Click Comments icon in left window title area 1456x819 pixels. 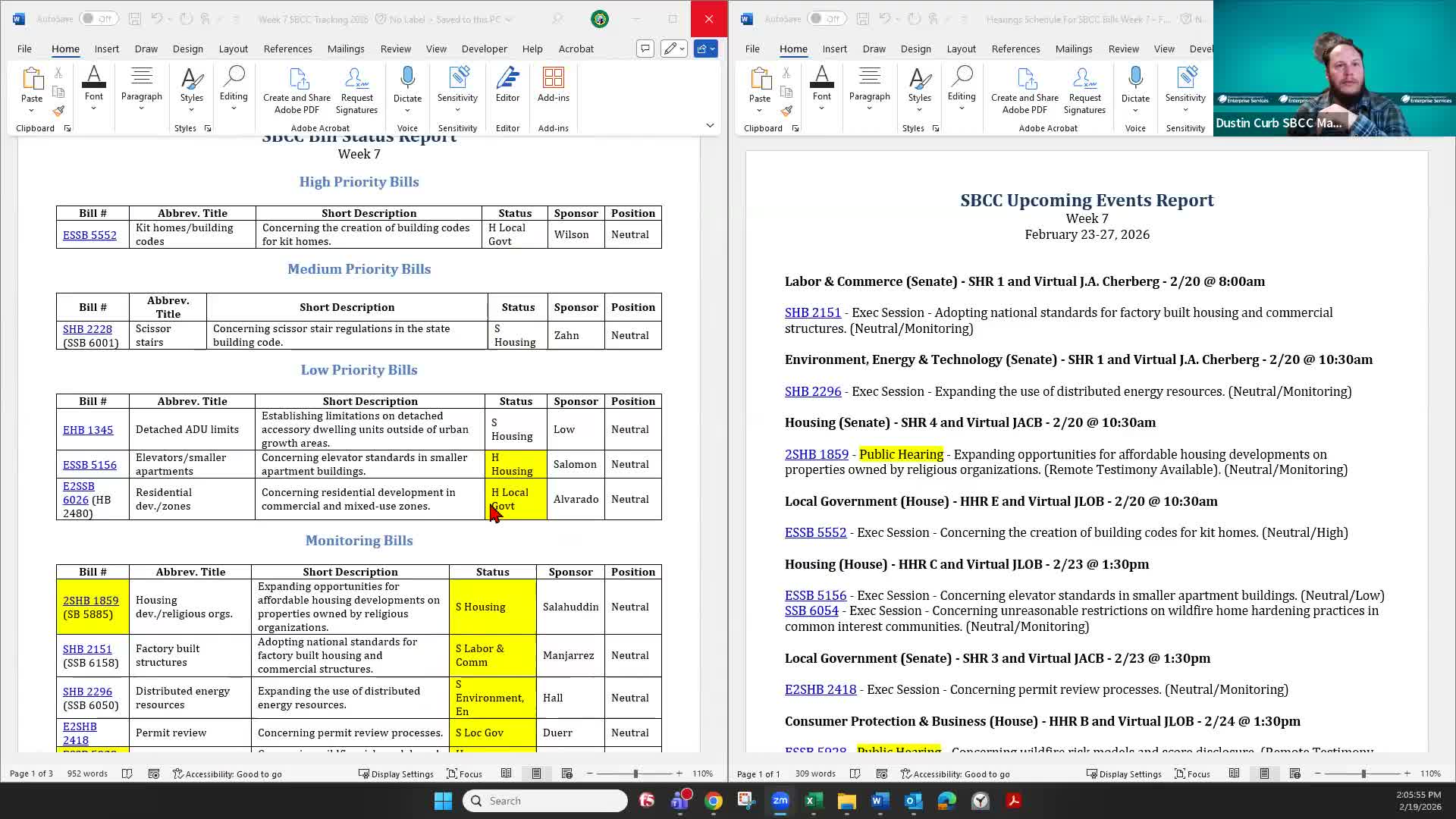tap(645, 49)
